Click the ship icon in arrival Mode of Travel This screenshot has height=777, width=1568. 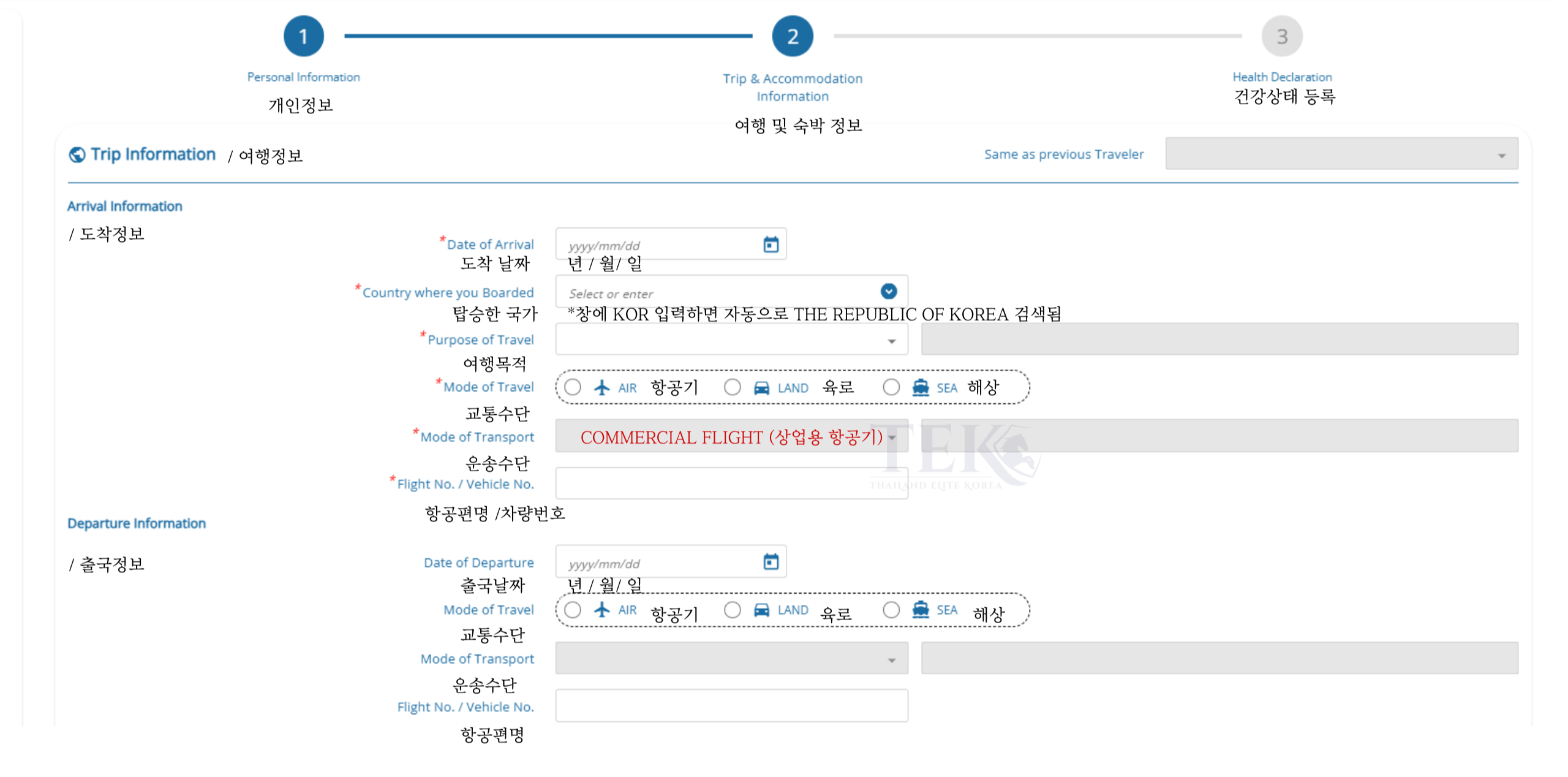point(920,387)
